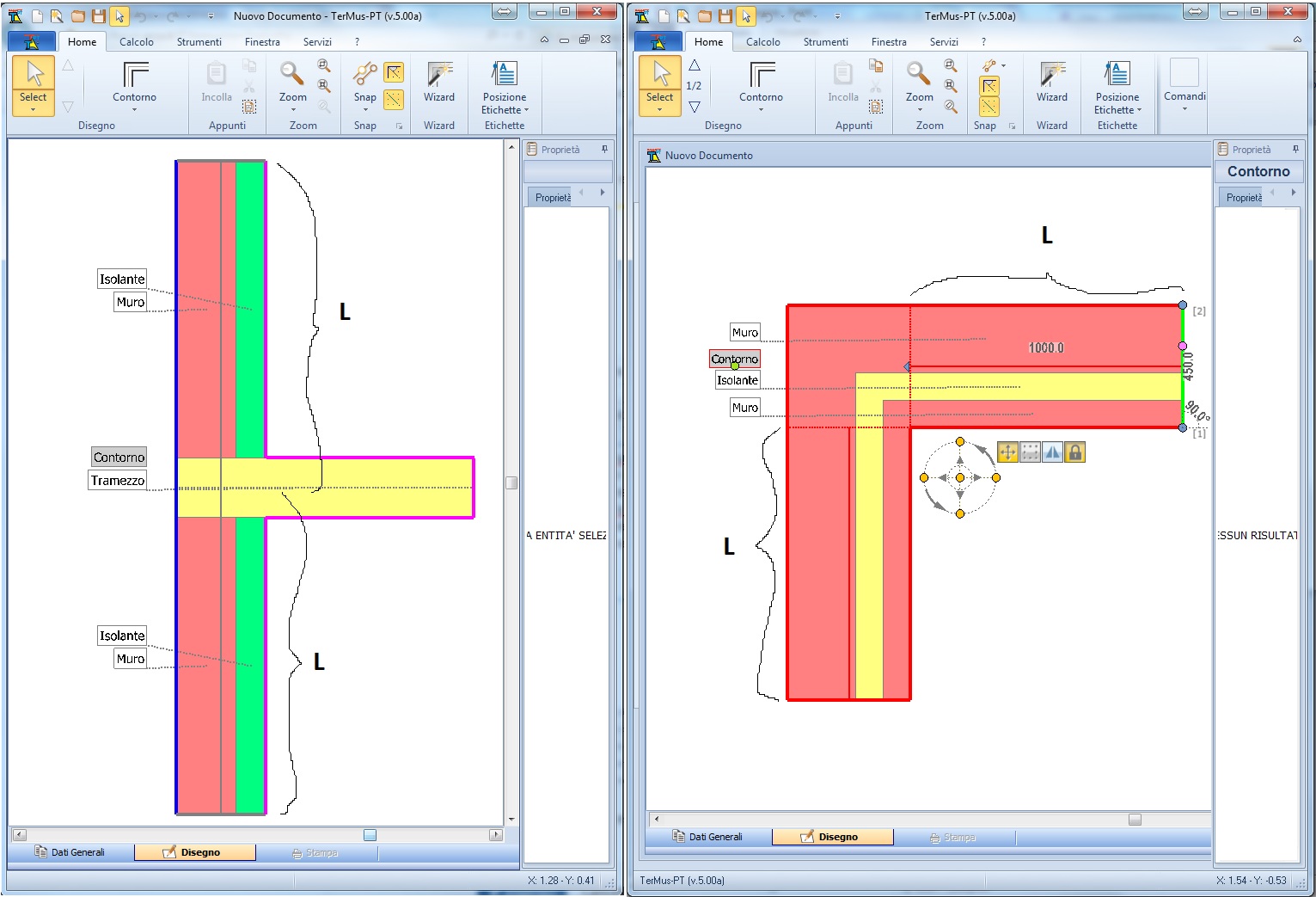1316x897 pixels.
Task: Pin the right window's Proprietà panel
Action: pos(1295,150)
